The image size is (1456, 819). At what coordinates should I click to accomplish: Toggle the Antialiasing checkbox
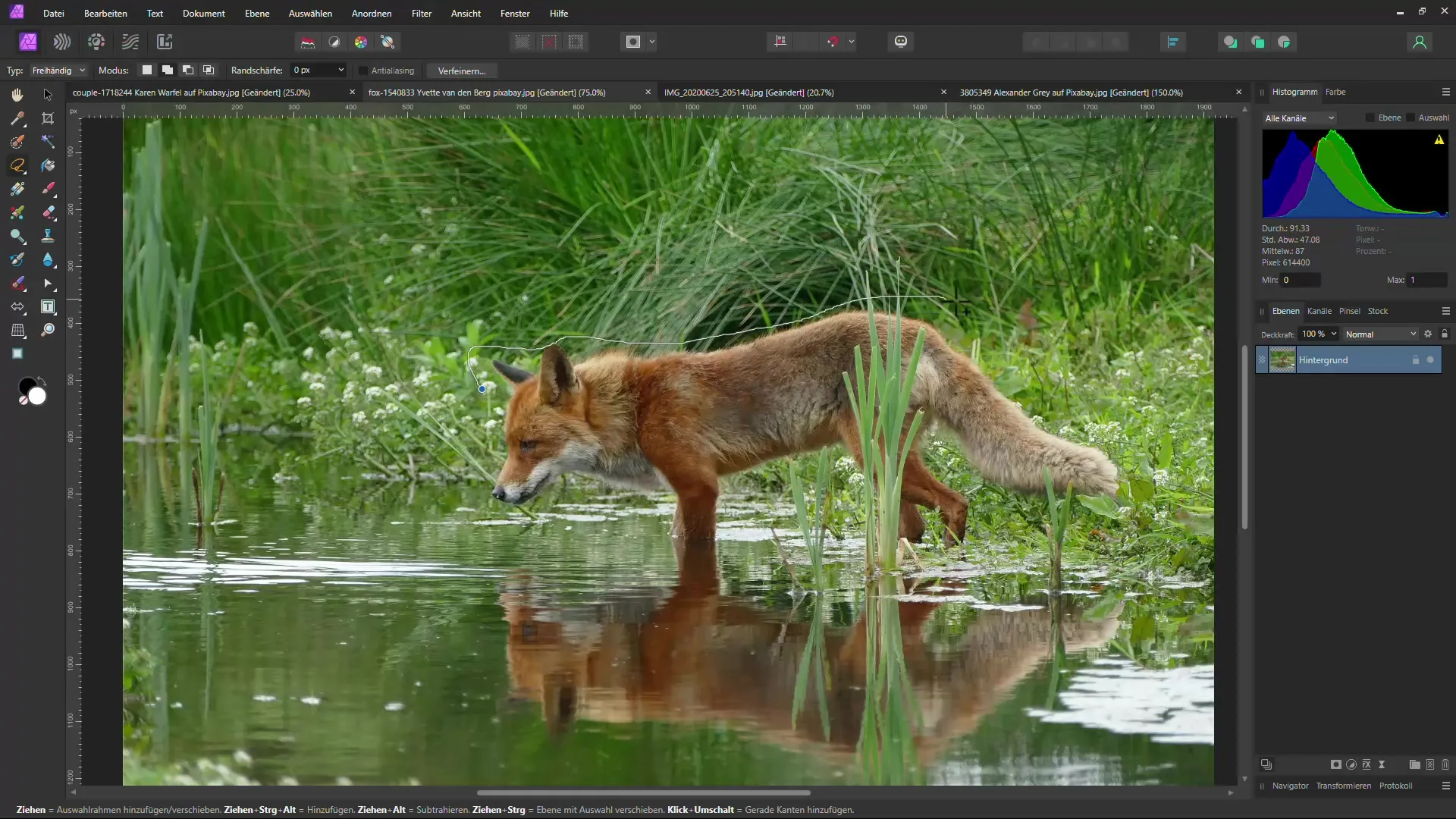[363, 71]
